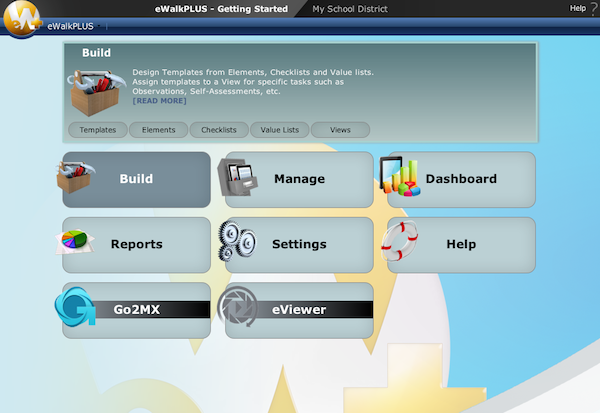
Task: Click the Views button
Action: tap(340, 130)
